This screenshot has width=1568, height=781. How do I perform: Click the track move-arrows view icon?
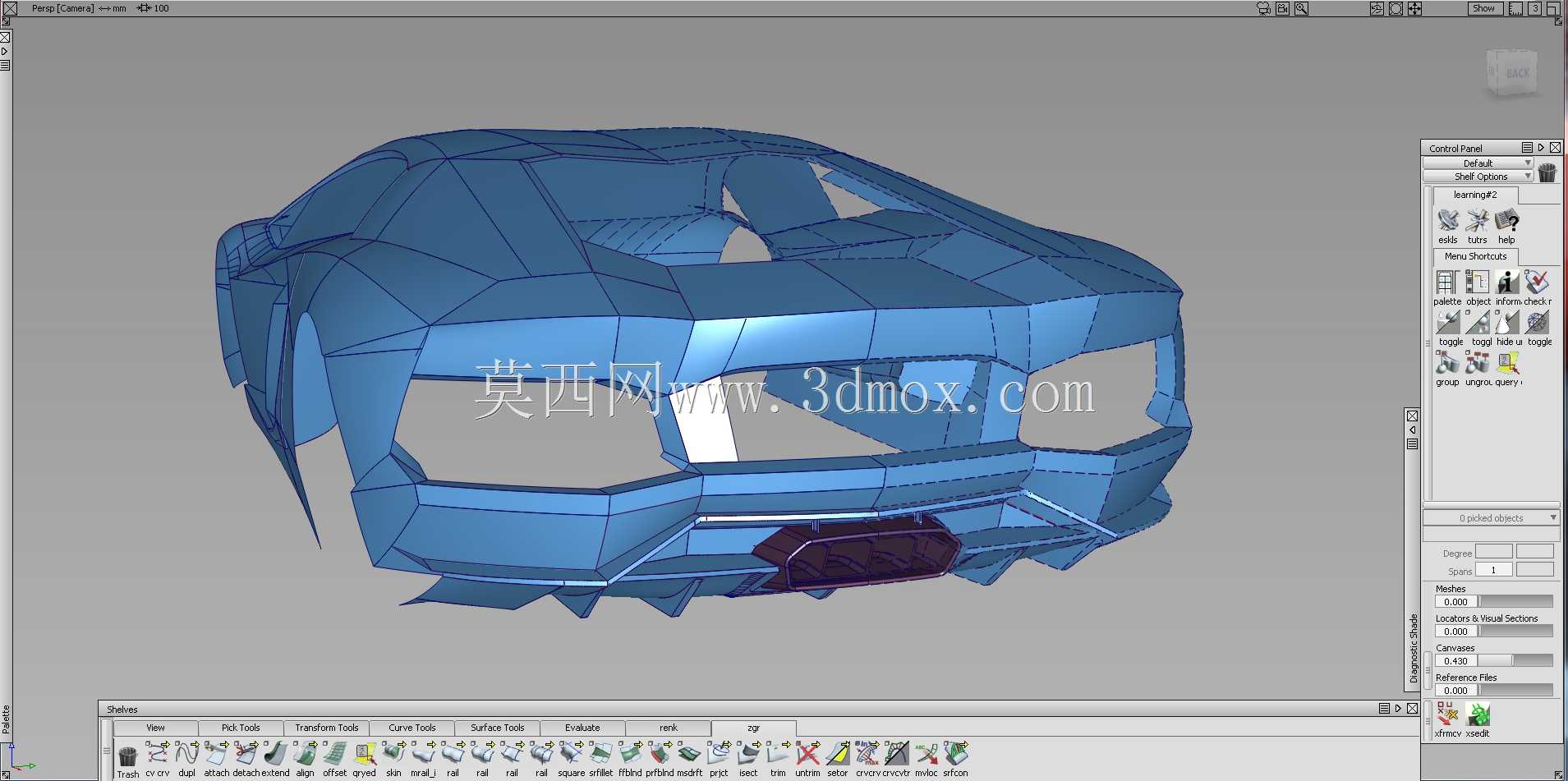coord(1414,8)
